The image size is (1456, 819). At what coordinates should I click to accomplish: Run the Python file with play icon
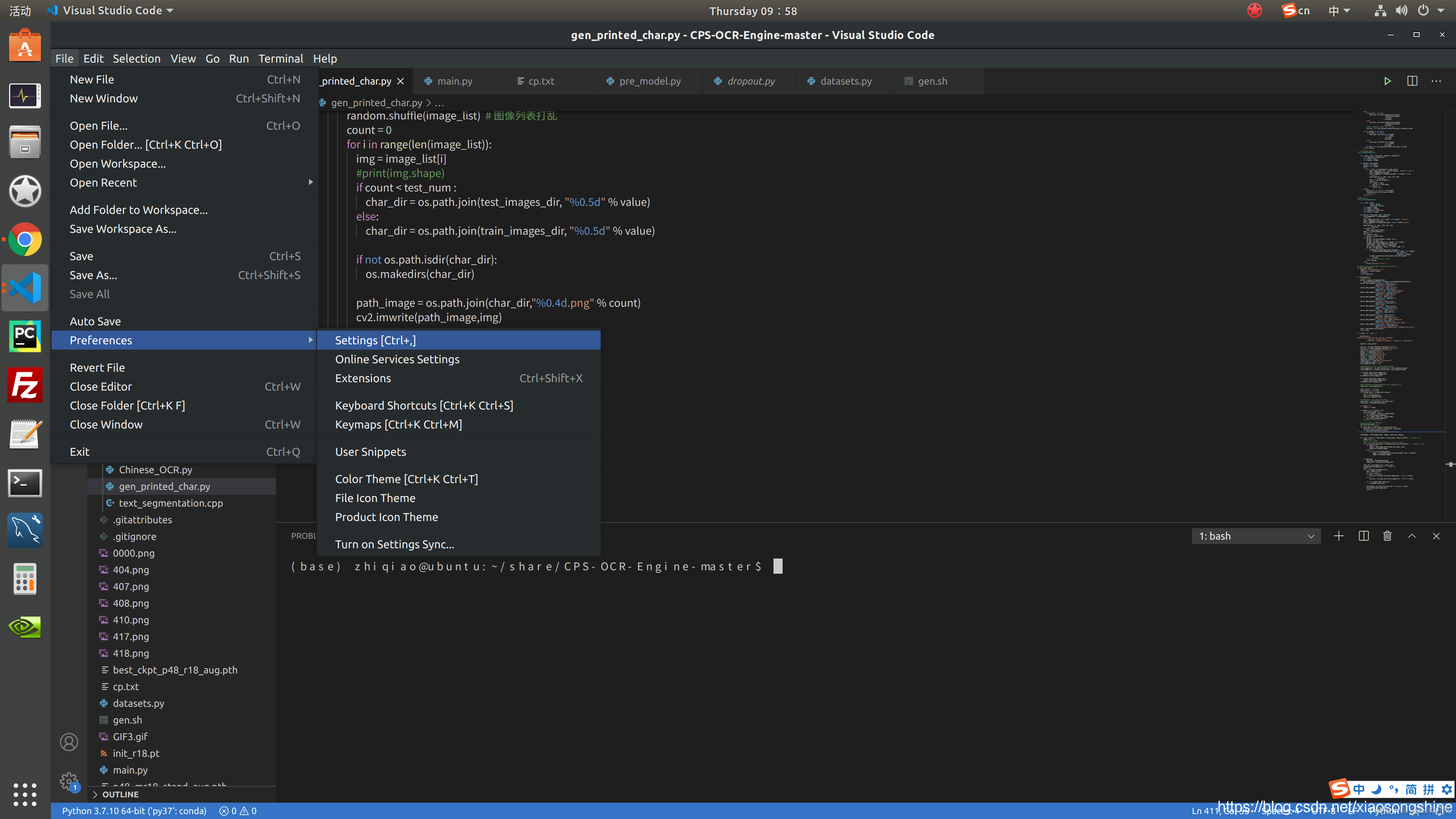pos(1387,81)
